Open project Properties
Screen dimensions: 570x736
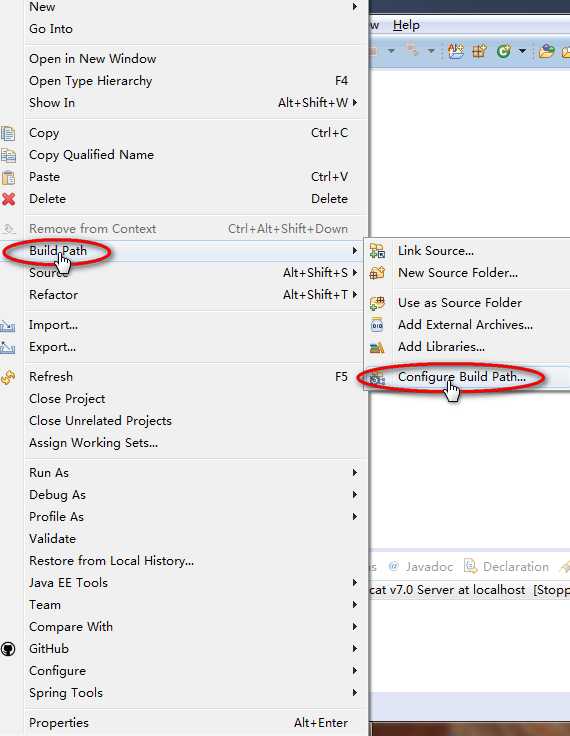pyautogui.click(x=195, y=723)
